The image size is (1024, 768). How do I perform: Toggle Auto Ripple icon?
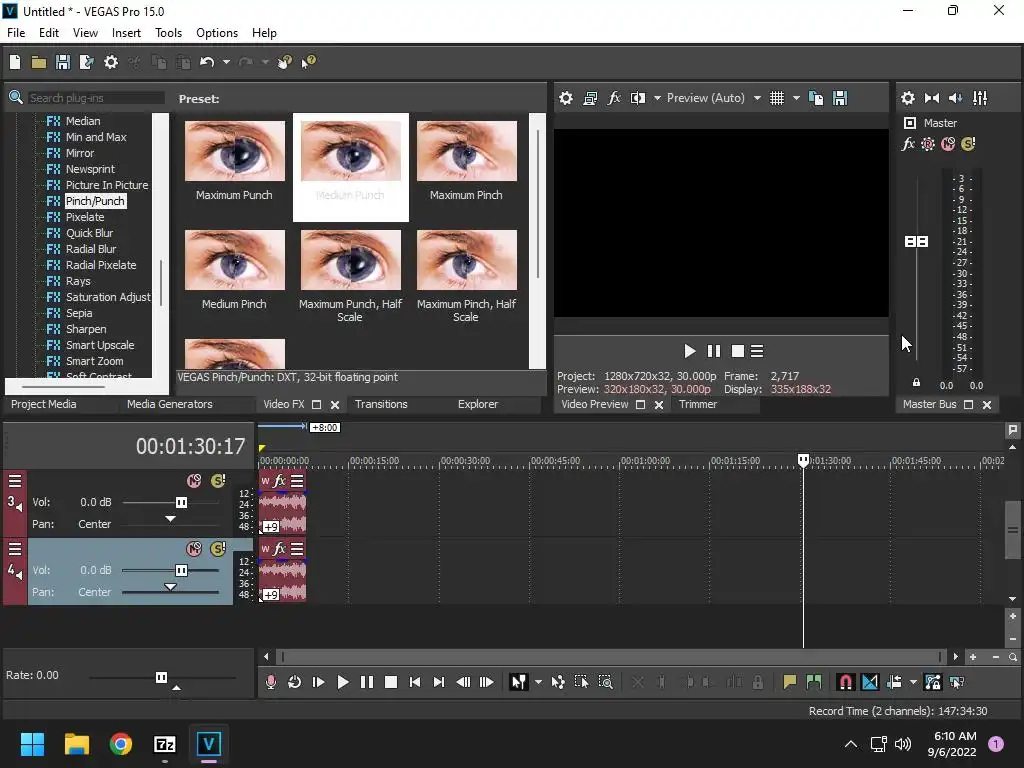[x=895, y=682]
